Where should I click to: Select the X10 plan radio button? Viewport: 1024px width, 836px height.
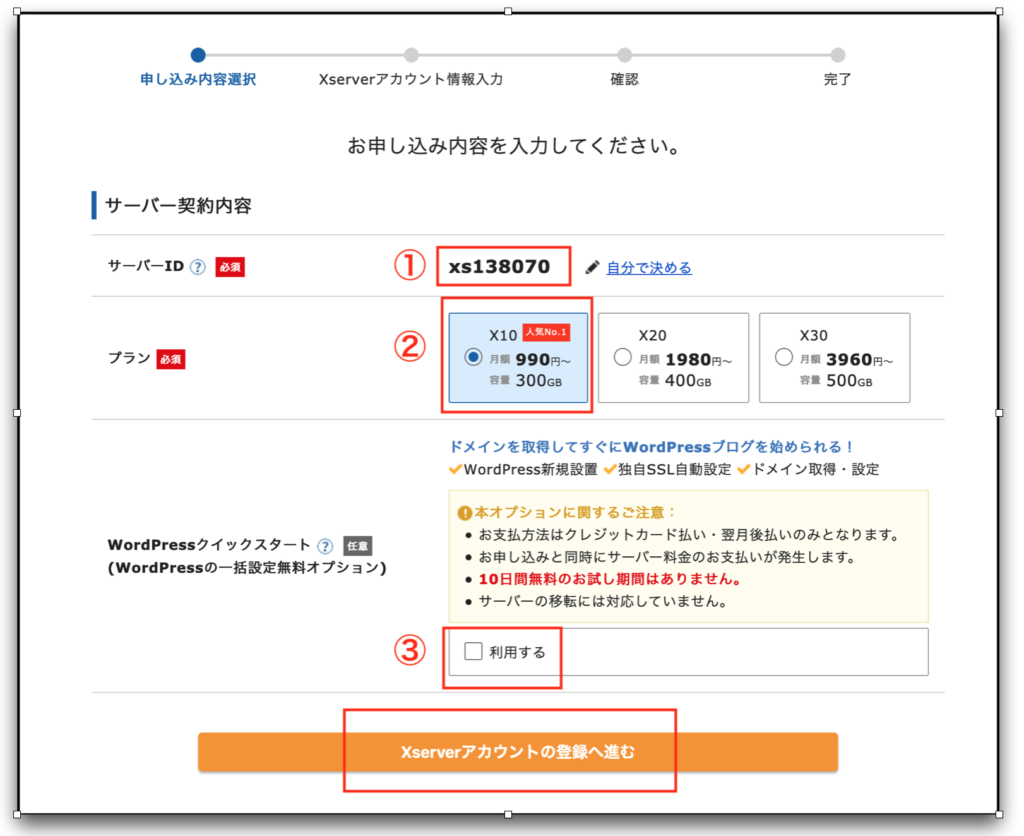pos(473,357)
